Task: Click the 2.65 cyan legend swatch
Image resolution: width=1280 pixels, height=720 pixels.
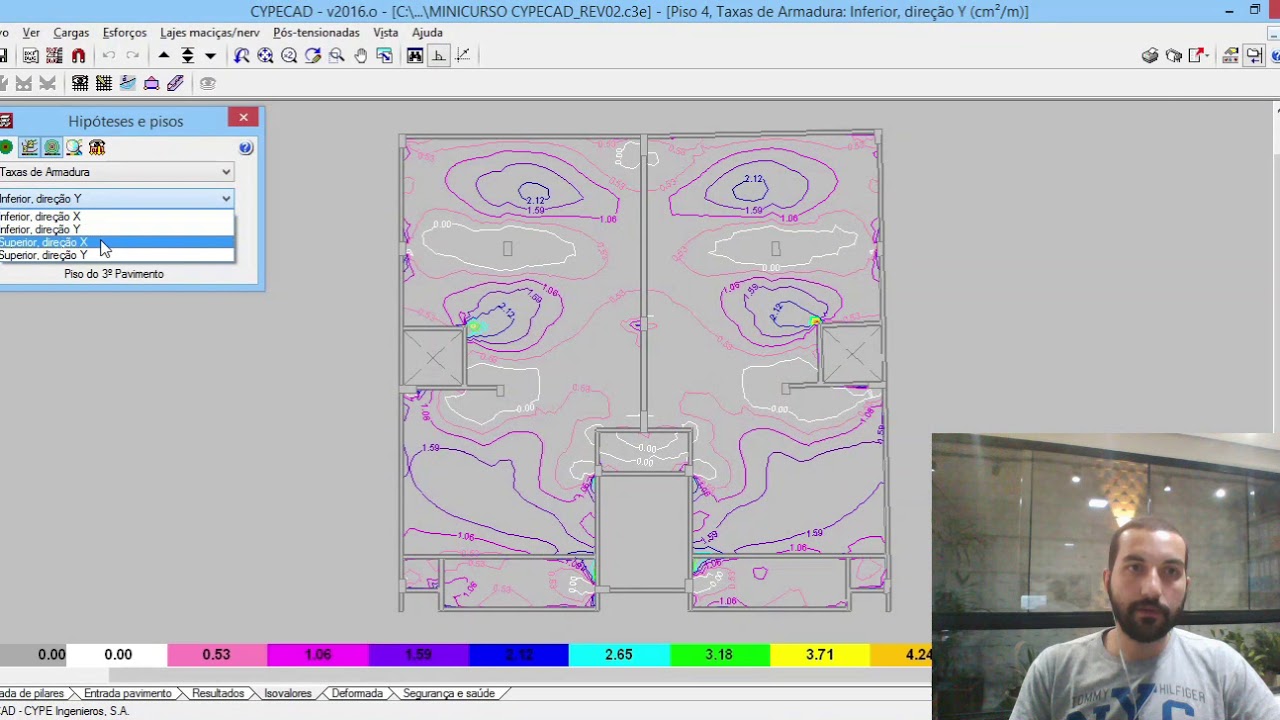Action: coord(618,655)
